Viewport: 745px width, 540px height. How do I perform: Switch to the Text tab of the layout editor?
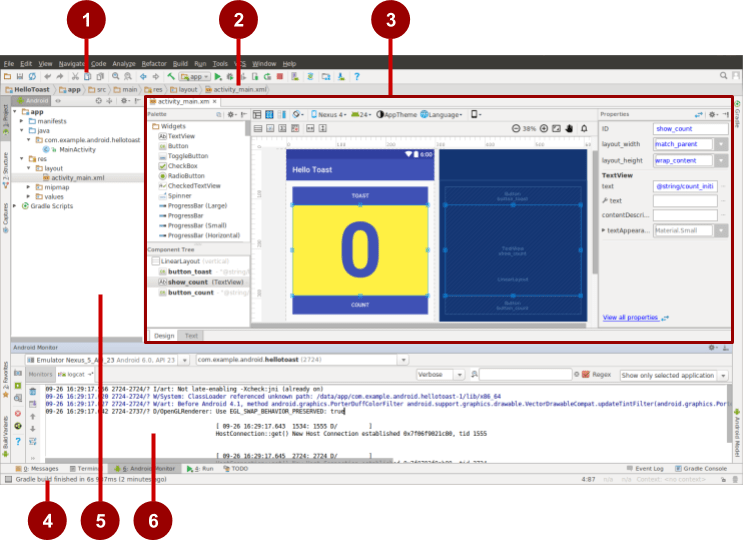[191, 336]
